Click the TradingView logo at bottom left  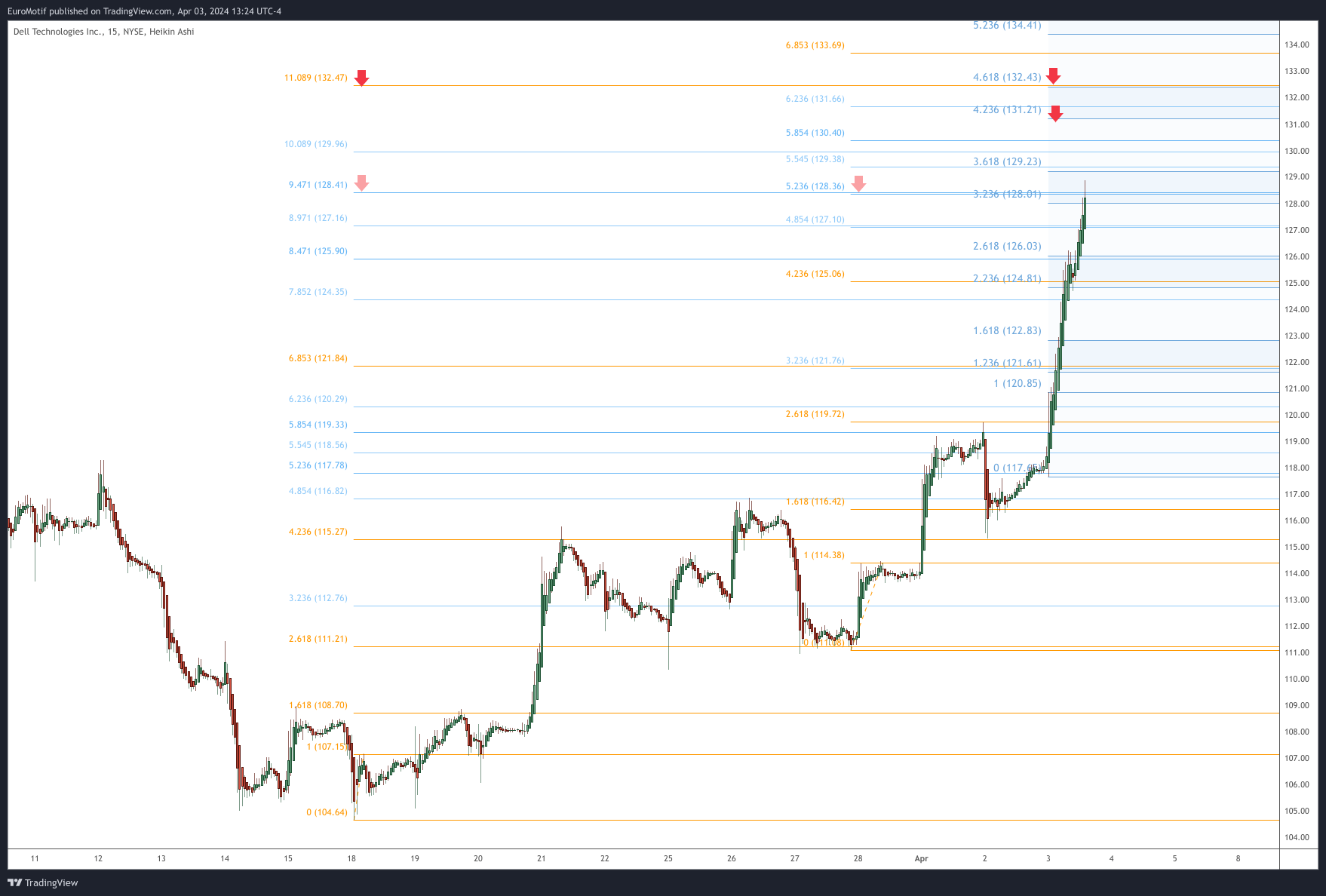pos(43,882)
